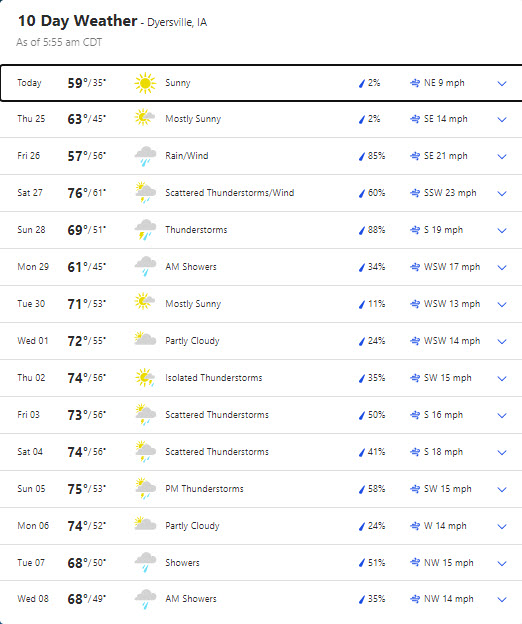Click the 34% precipitation value
522x624 pixels.
click(x=376, y=267)
